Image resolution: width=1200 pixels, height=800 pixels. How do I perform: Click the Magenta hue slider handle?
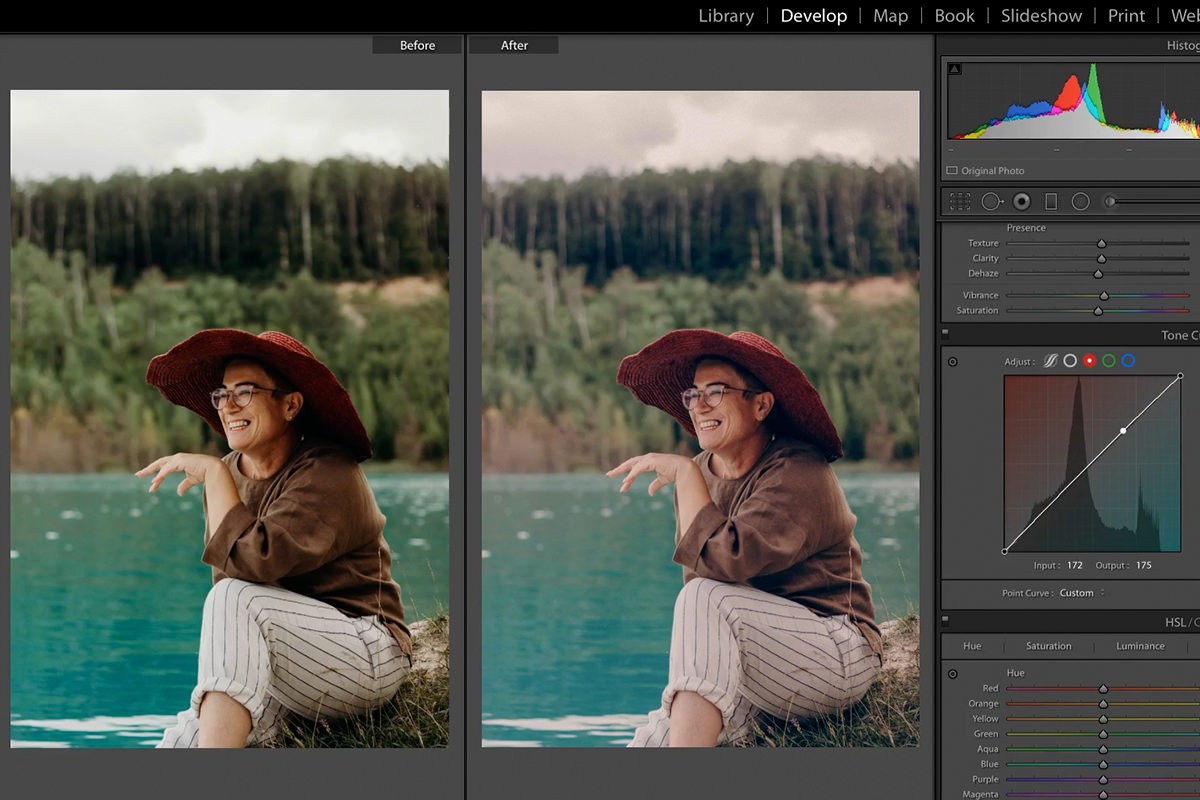(x=1103, y=794)
